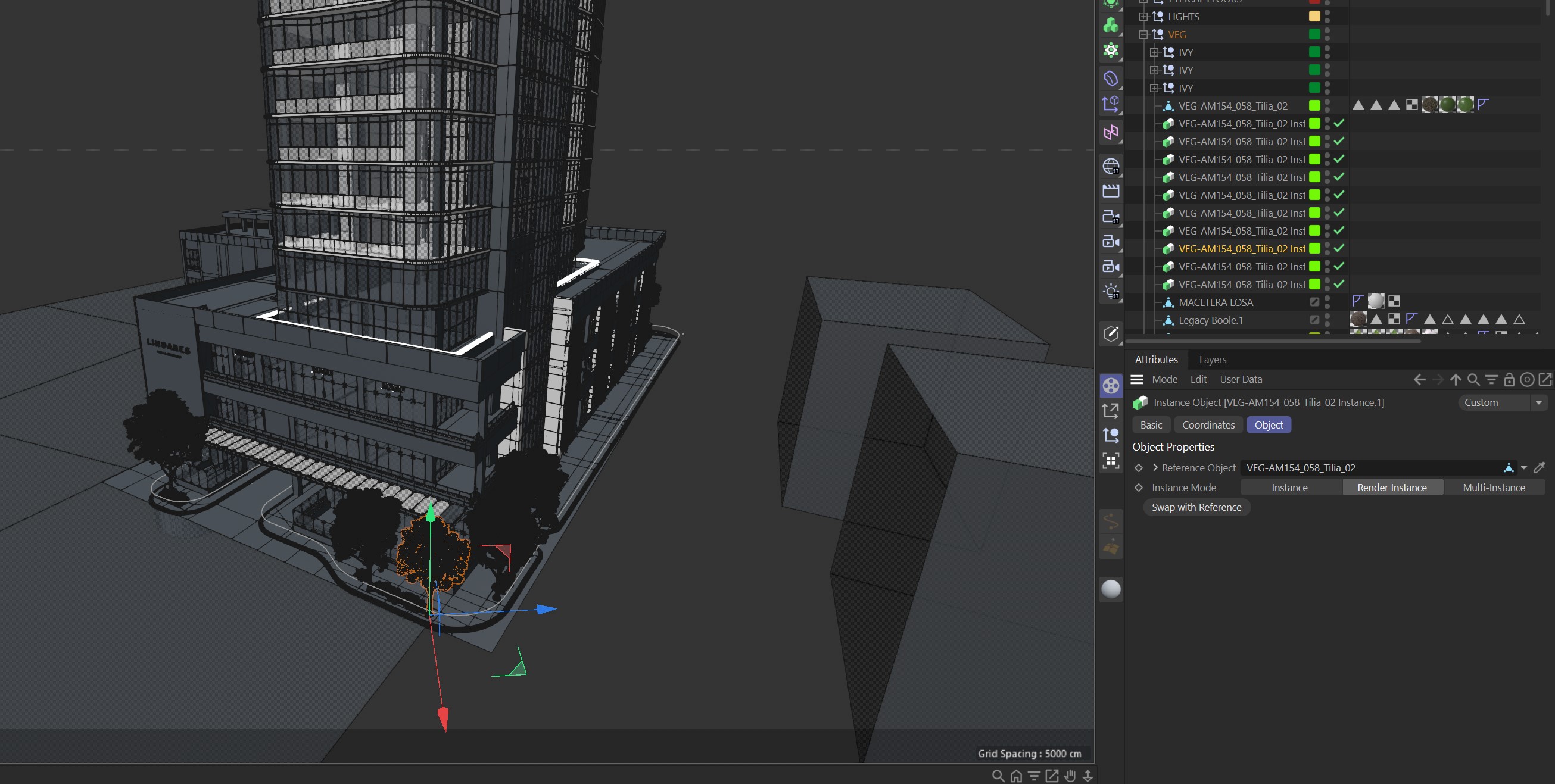Expand the LIGHTS group
Viewport: 1555px width, 784px height.
(1143, 17)
